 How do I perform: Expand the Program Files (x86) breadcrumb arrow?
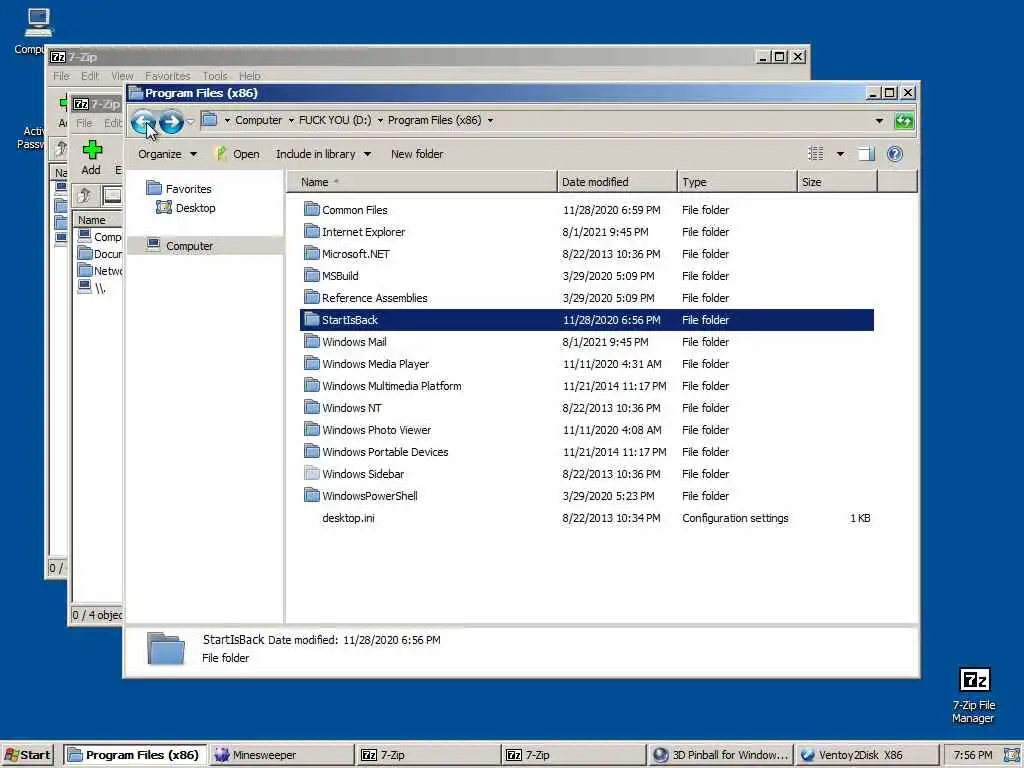pos(490,121)
